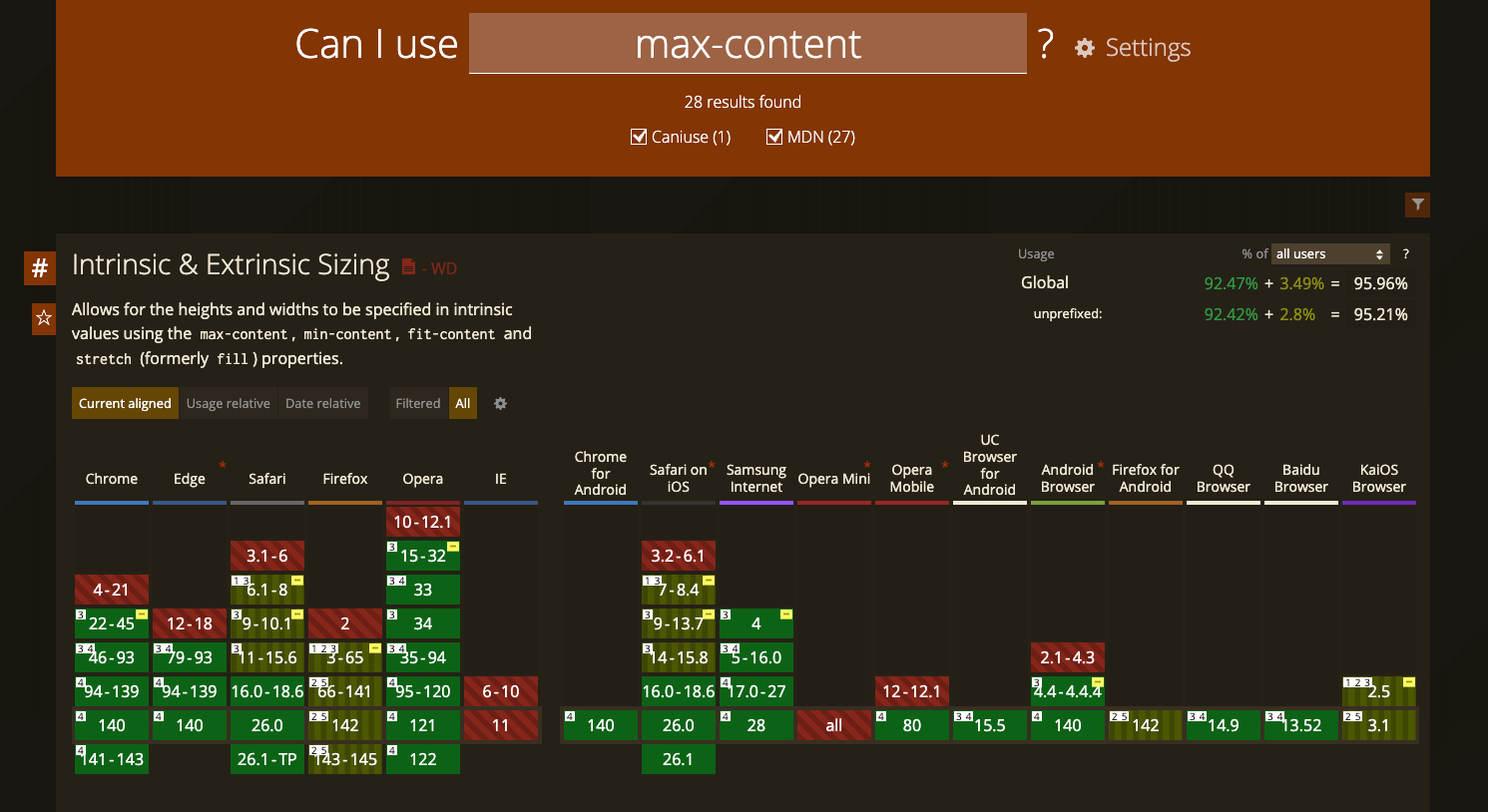Switch to Date relative tab

click(322, 404)
